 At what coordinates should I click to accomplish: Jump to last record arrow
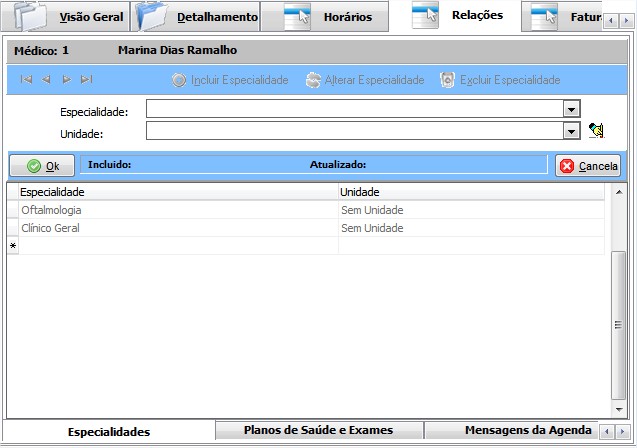pyautogui.click(x=86, y=80)
